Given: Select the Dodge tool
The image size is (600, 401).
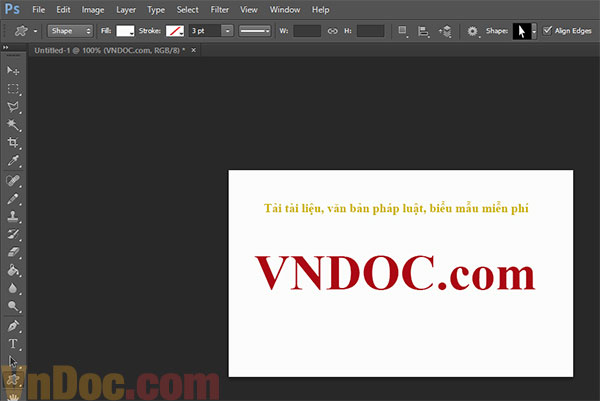Looking at the screenshot, I should (13, 306).
